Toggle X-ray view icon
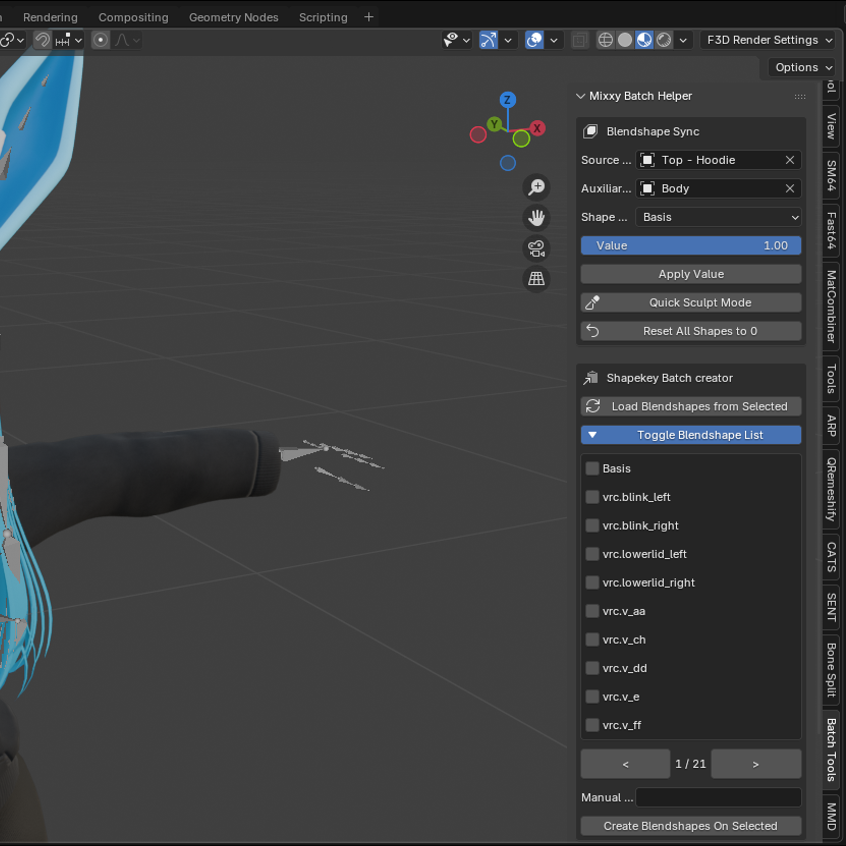 coord(579,40)
